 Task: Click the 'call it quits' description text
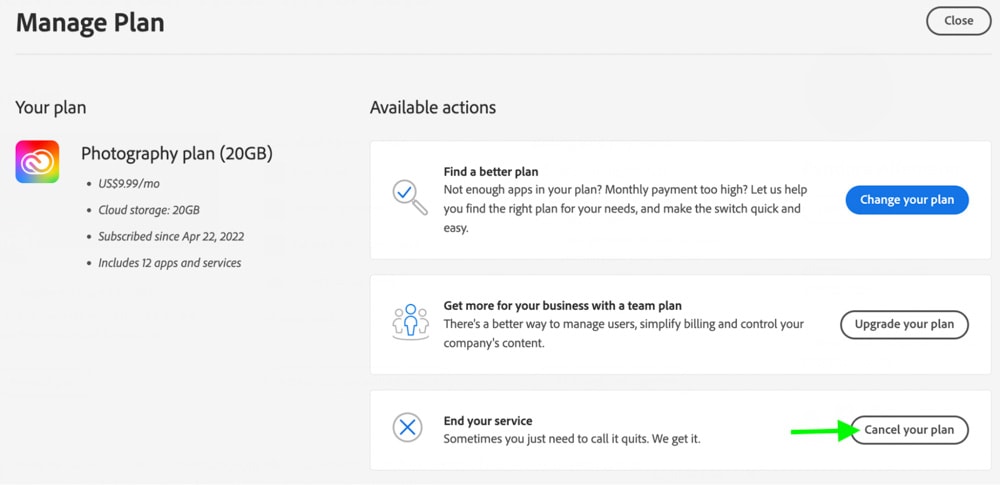(x=572, y=439)
